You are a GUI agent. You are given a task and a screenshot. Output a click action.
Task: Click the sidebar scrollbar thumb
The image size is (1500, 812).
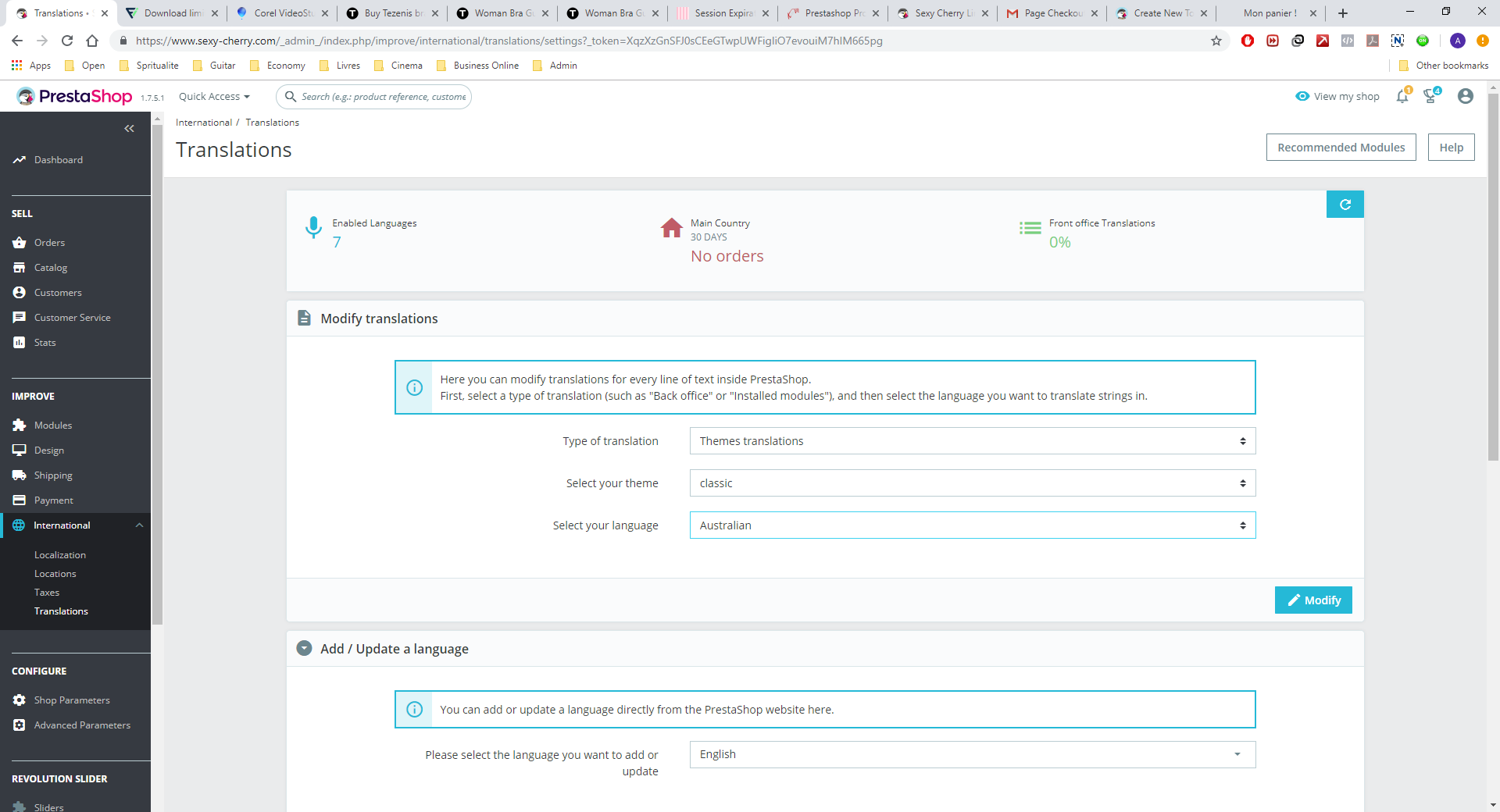point(157,375)
